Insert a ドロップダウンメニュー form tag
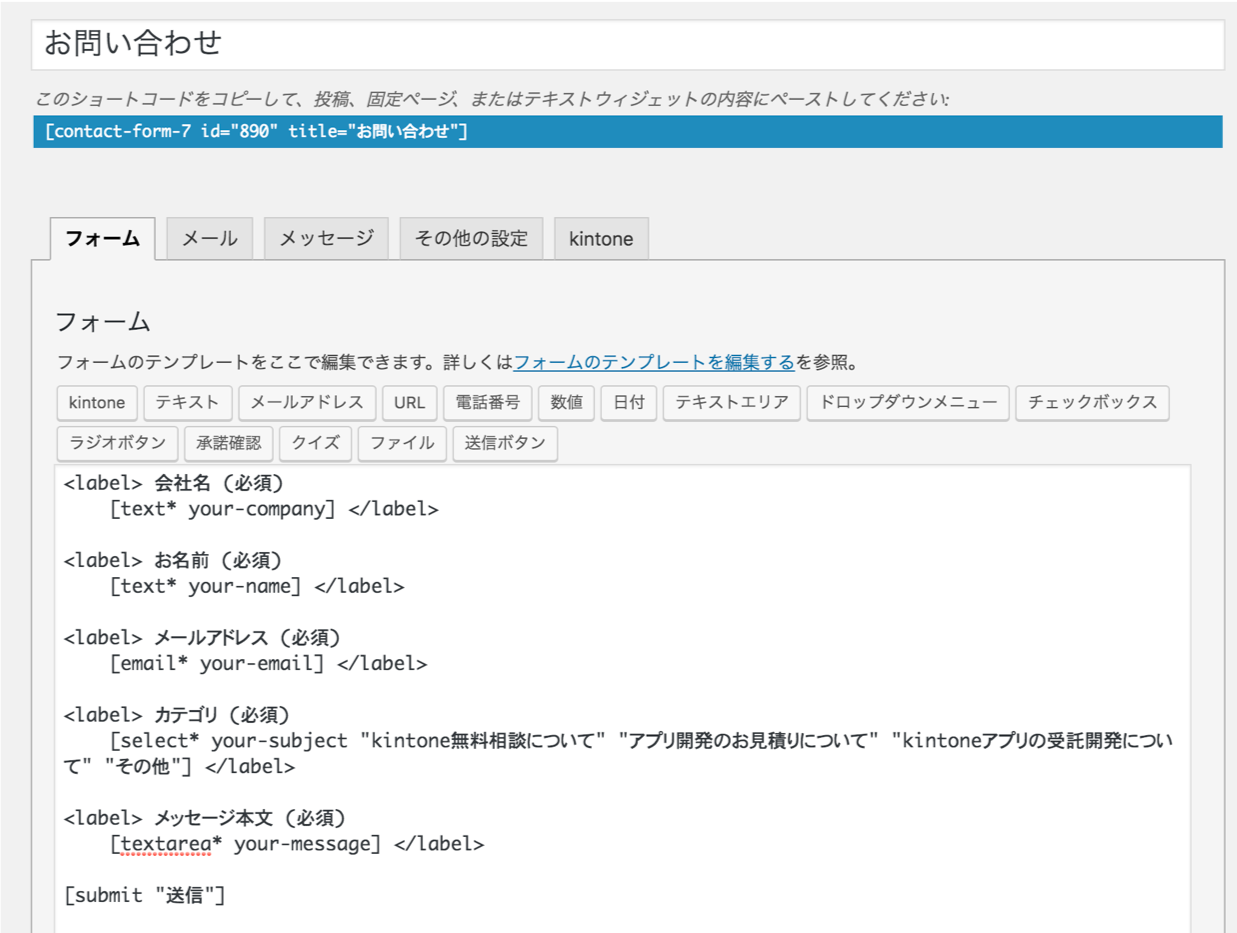Screen dimensions: 1237x933 coord(905,403)
